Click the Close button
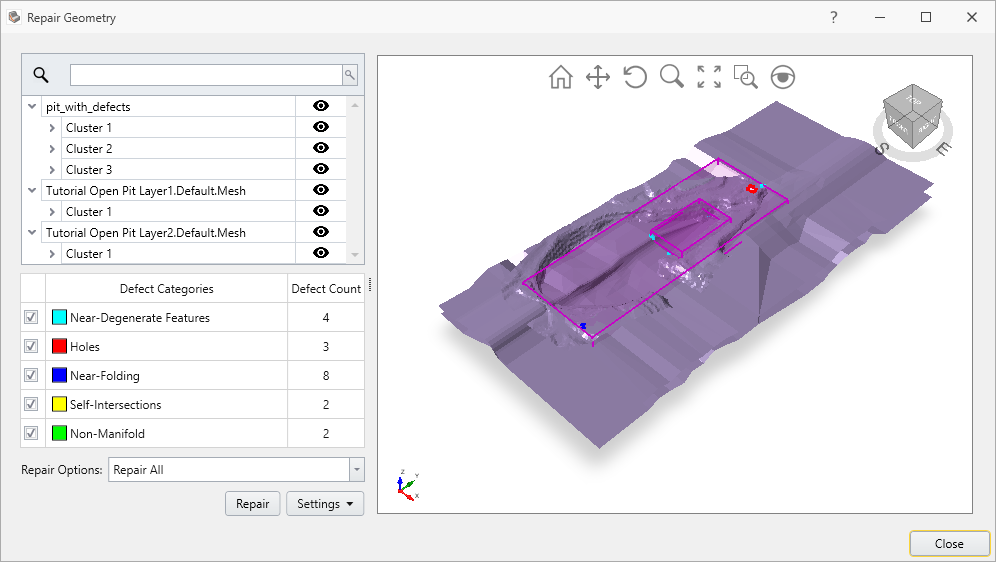996x562 pixels. click(949, 544)
